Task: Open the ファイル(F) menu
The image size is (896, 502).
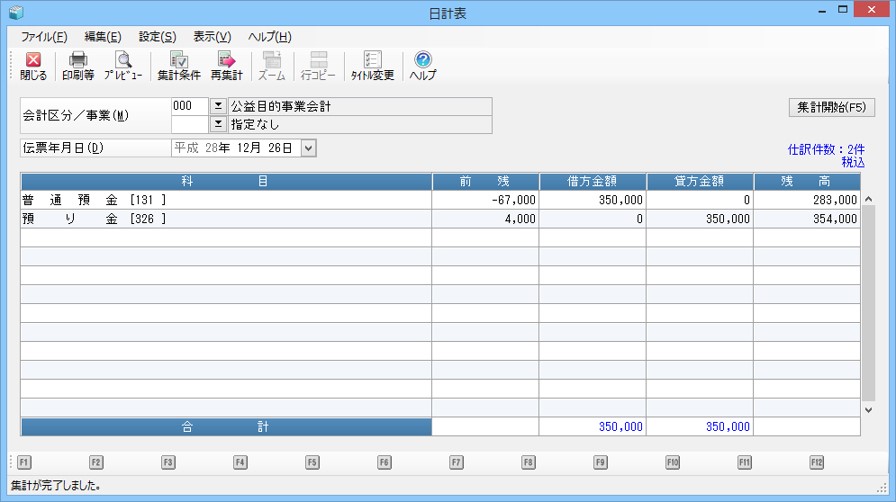Action: pos(43,37)
